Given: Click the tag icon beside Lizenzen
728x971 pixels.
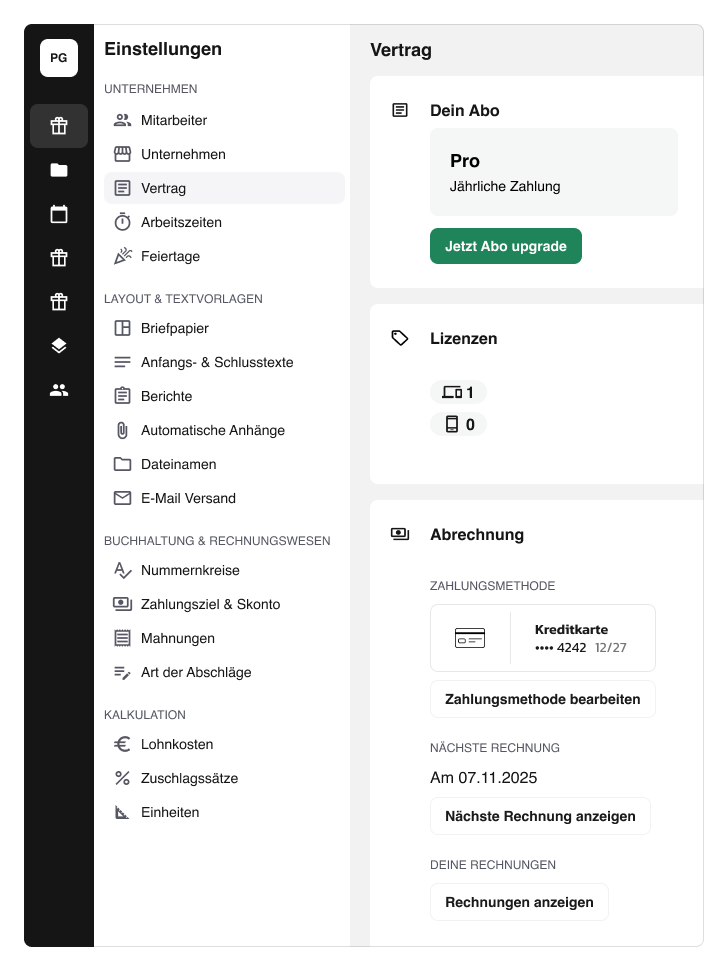Looking at the screenshot, I should (400, 338).
